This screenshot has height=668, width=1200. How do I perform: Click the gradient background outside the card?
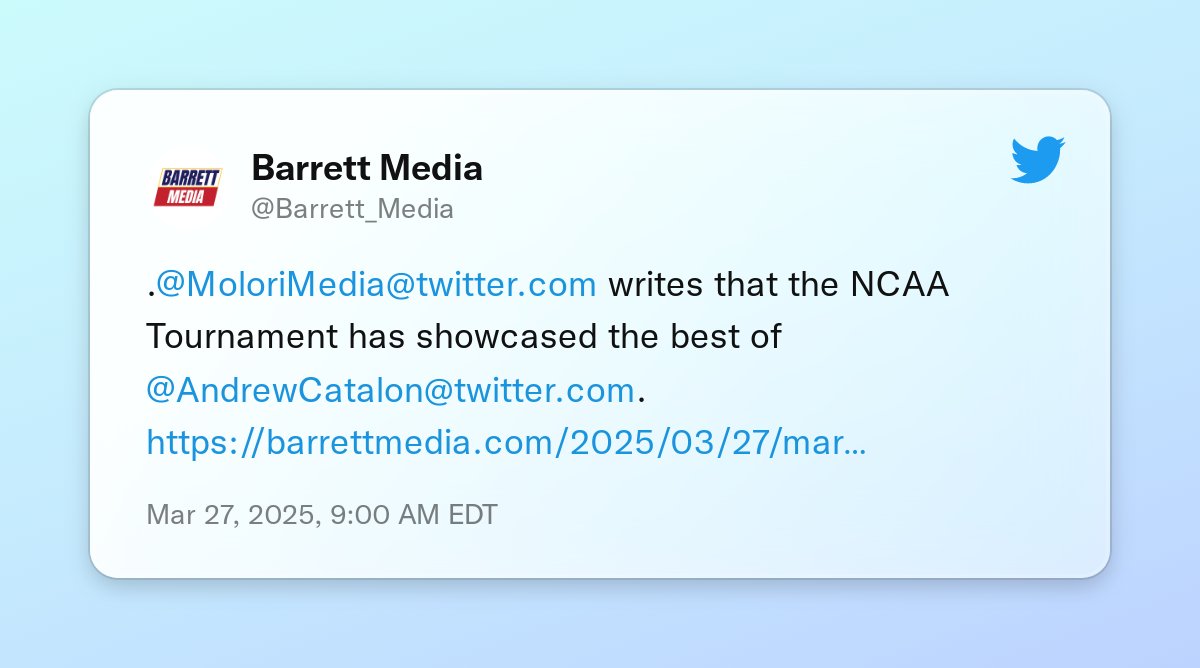[x=600, y=40]
